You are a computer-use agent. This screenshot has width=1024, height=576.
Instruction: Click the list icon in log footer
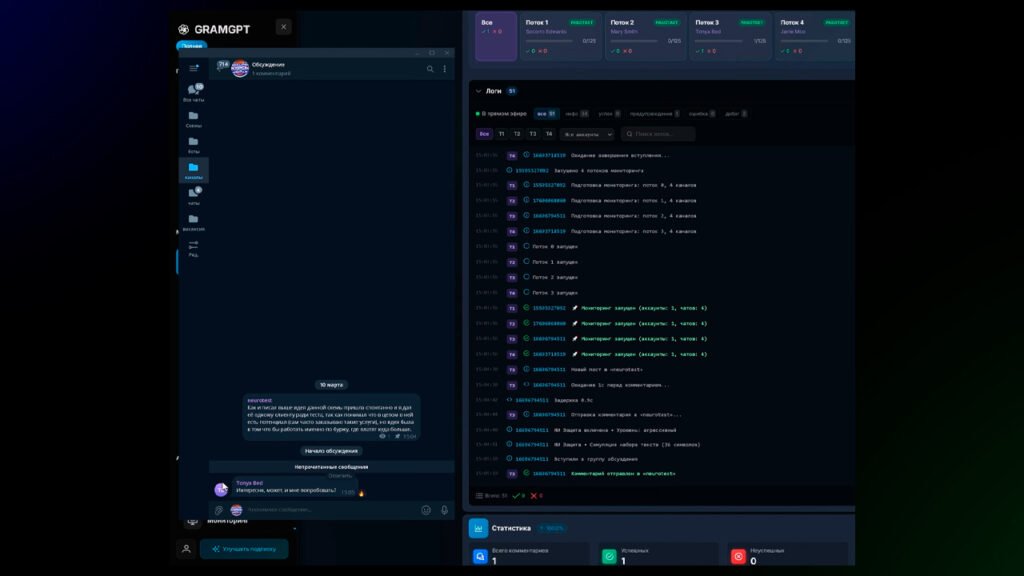[x=479, y=496]
